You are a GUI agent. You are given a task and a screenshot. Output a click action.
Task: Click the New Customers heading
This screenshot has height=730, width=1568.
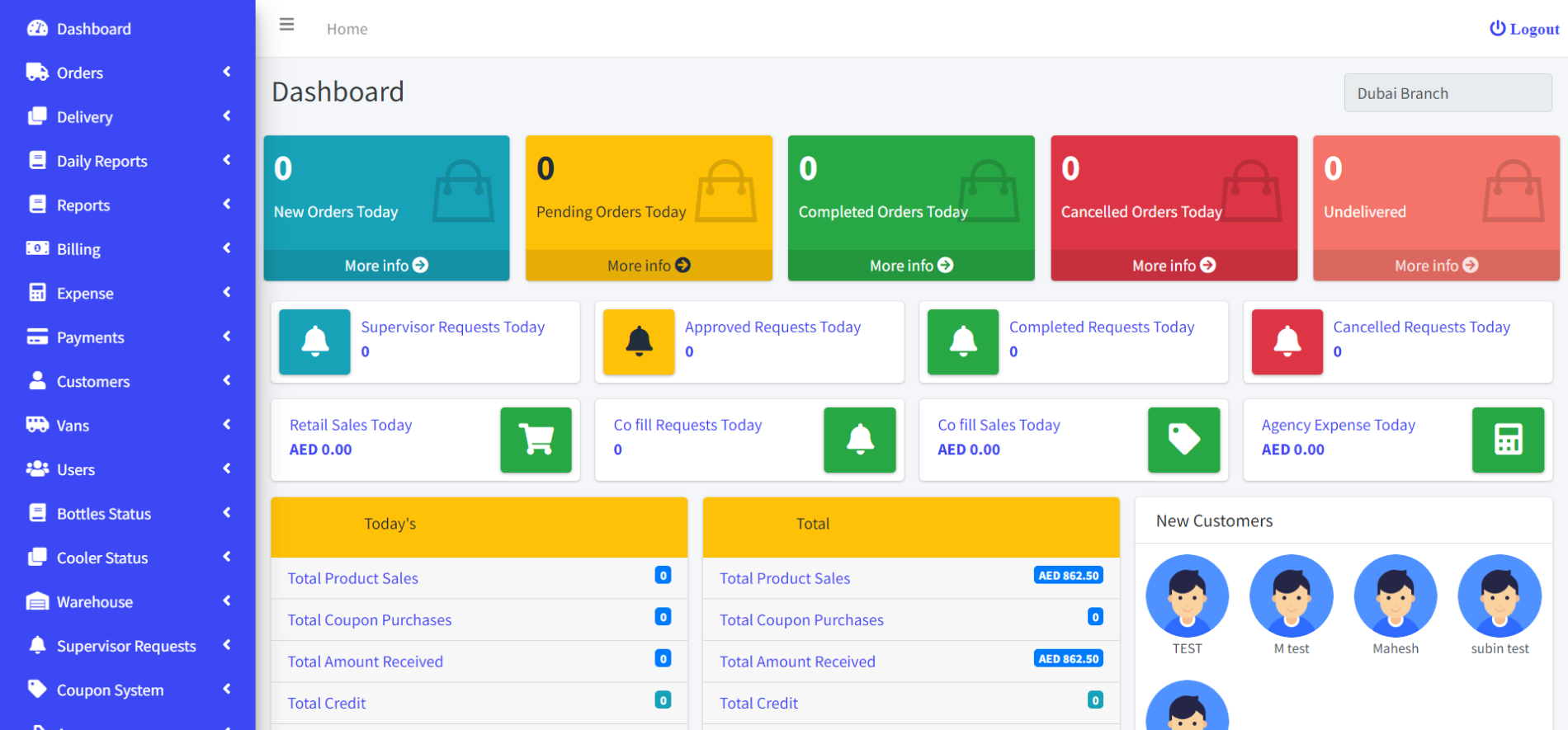(x=1214, y=521)
